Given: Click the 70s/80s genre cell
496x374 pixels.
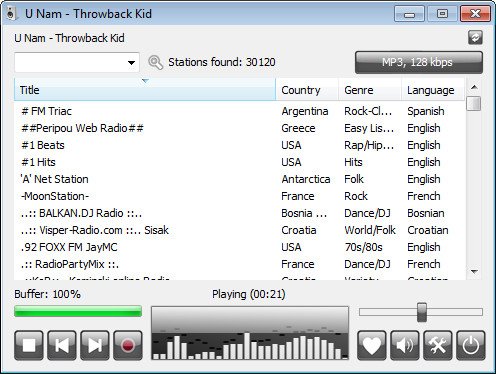Looking at the screenshot, I should click(x=363, y=247).
